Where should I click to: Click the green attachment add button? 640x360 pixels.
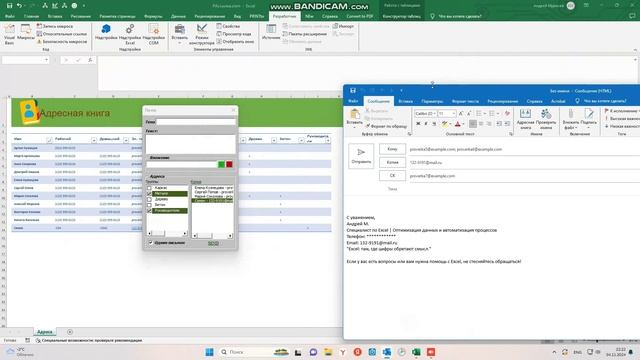pos(221,164)
